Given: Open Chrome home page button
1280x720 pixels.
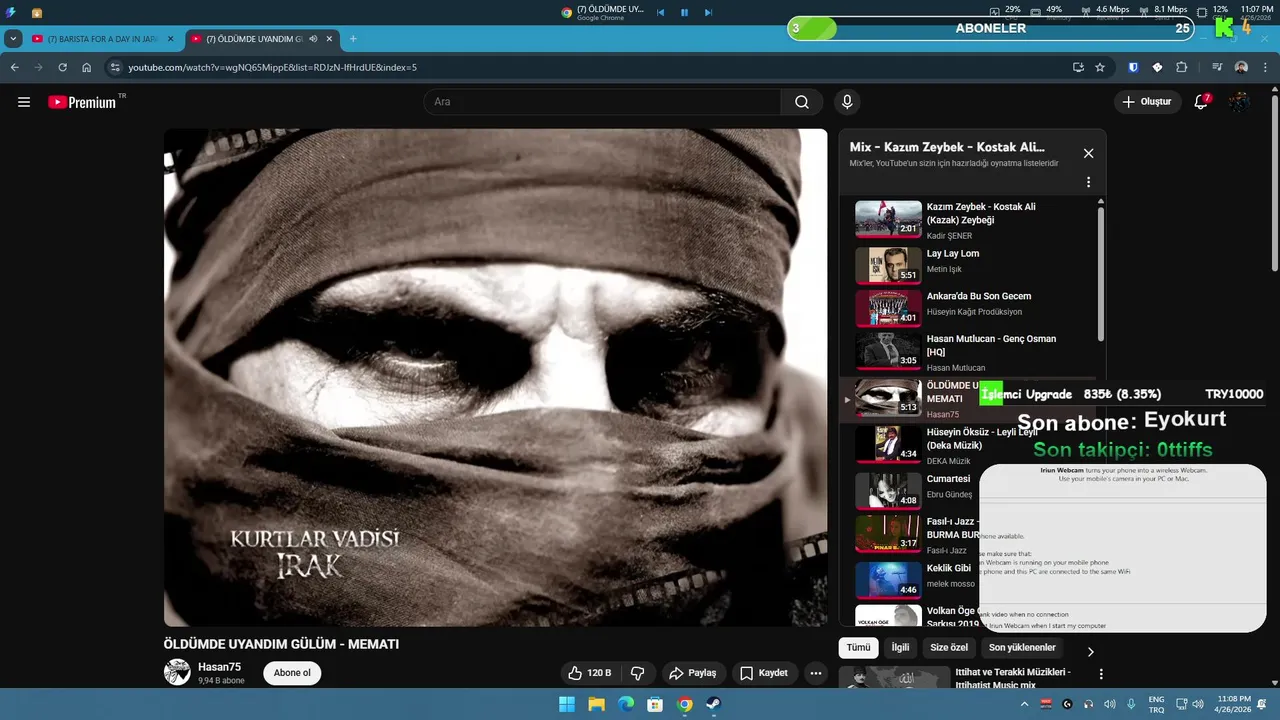Looking at the screenshot, I should point(87,67).
